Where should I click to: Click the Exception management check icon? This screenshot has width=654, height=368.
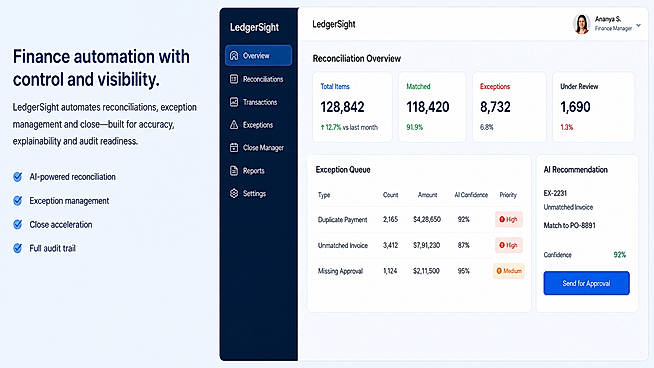(x=18, y=201)
